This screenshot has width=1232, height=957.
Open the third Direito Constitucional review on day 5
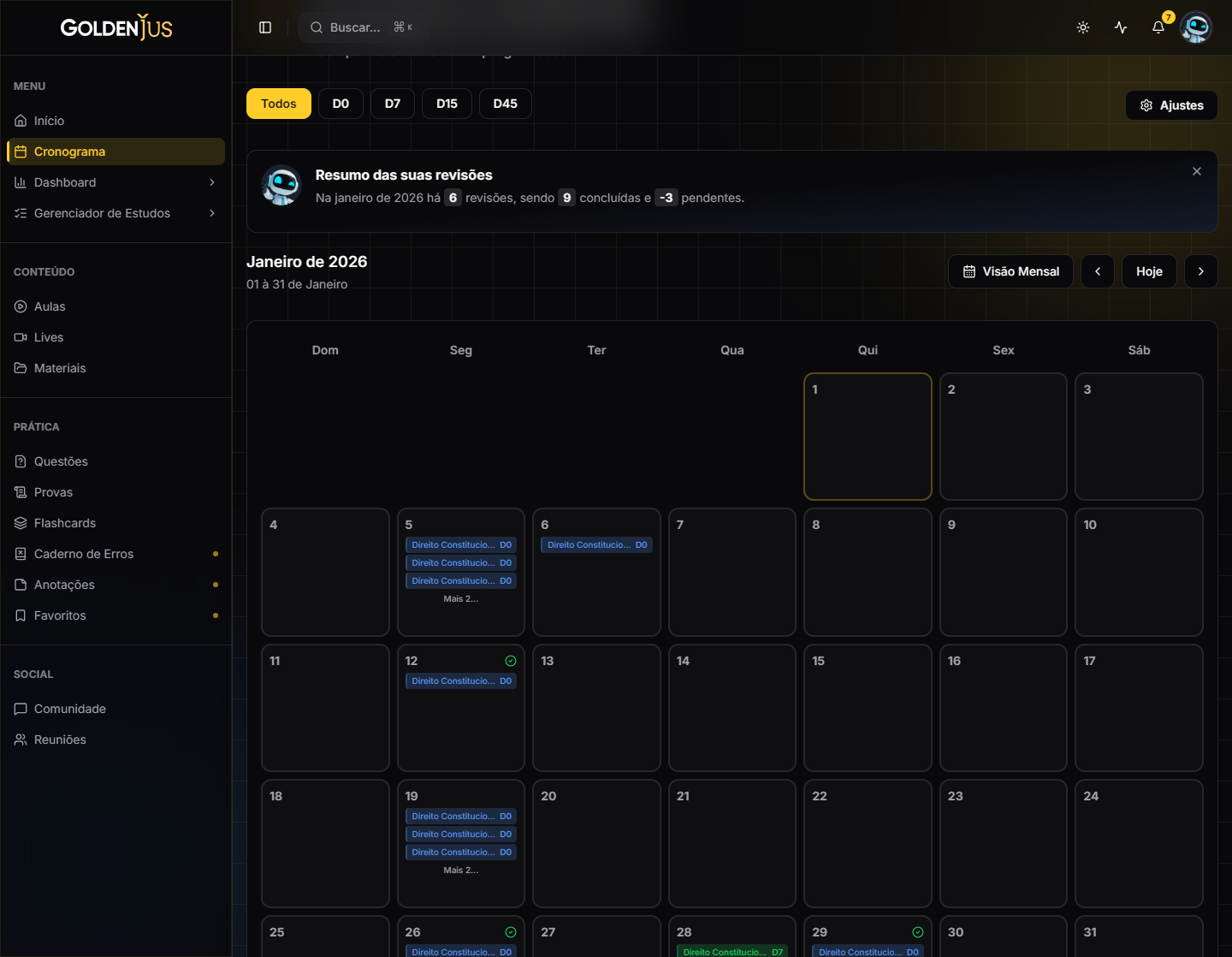coord(461,581)
